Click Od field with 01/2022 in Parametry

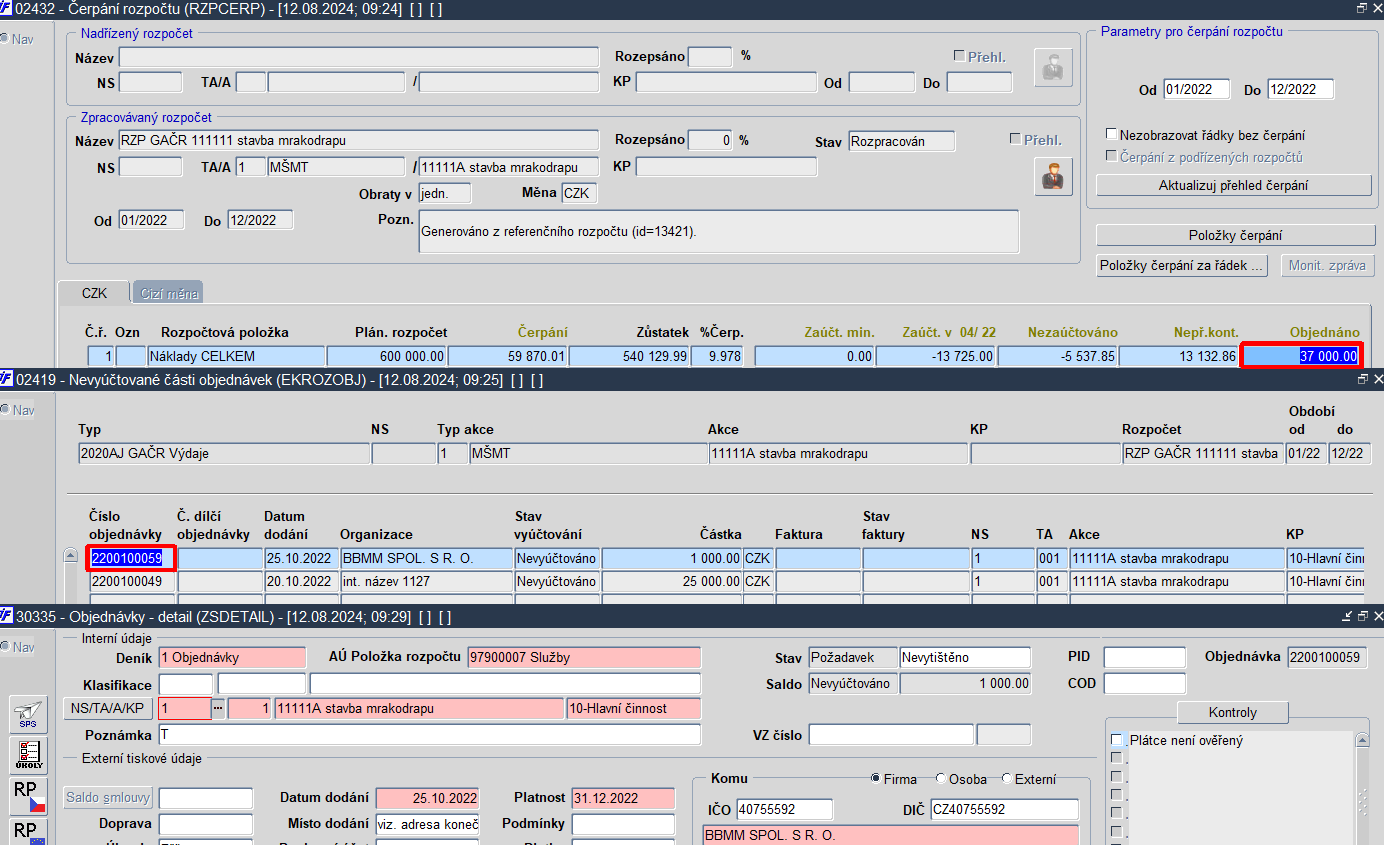point(1196,89)
